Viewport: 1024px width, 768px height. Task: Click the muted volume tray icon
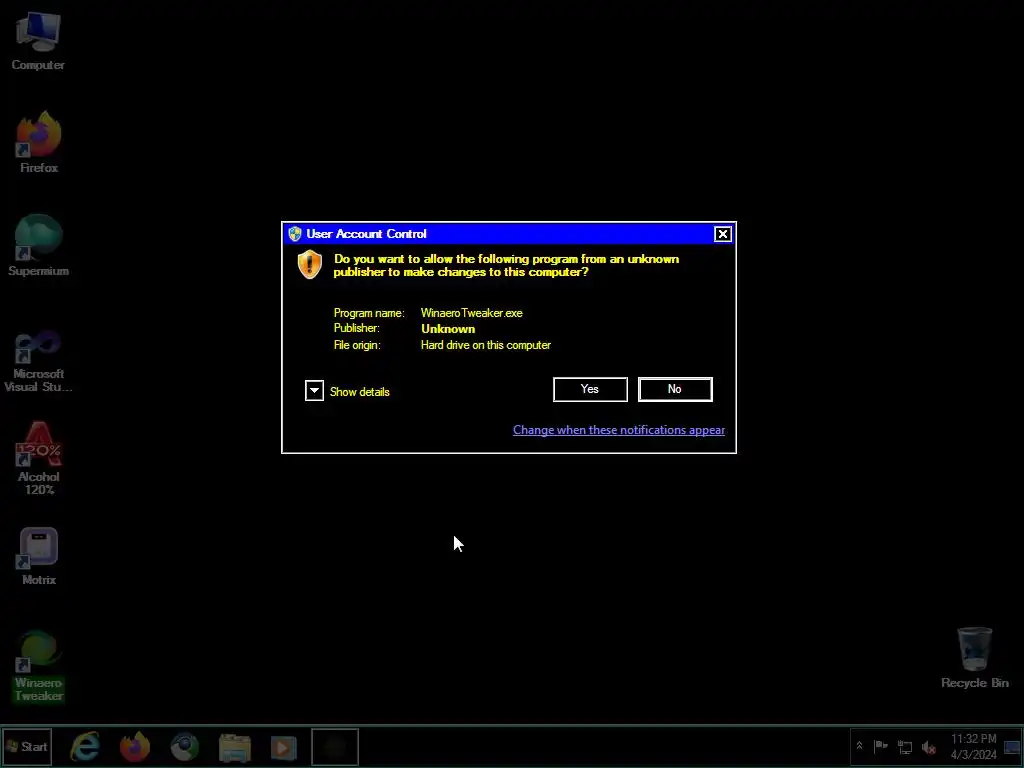929,746
